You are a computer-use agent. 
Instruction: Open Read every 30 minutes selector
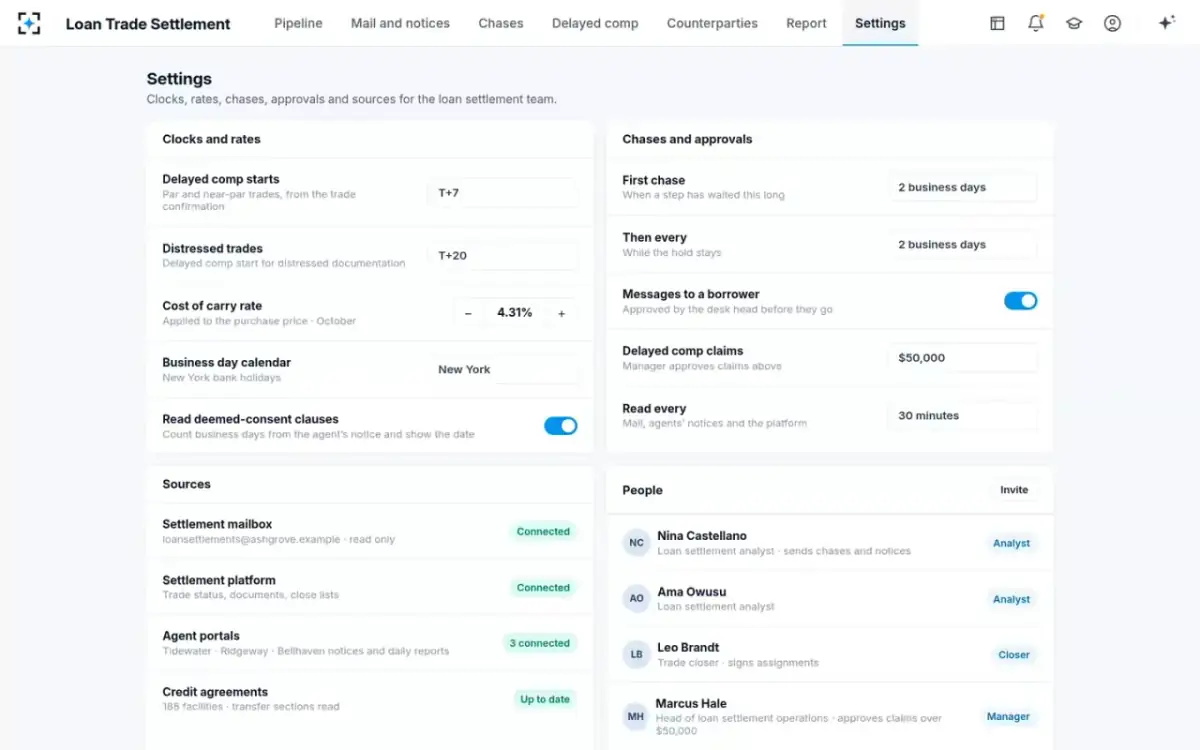tap(963, 416)
